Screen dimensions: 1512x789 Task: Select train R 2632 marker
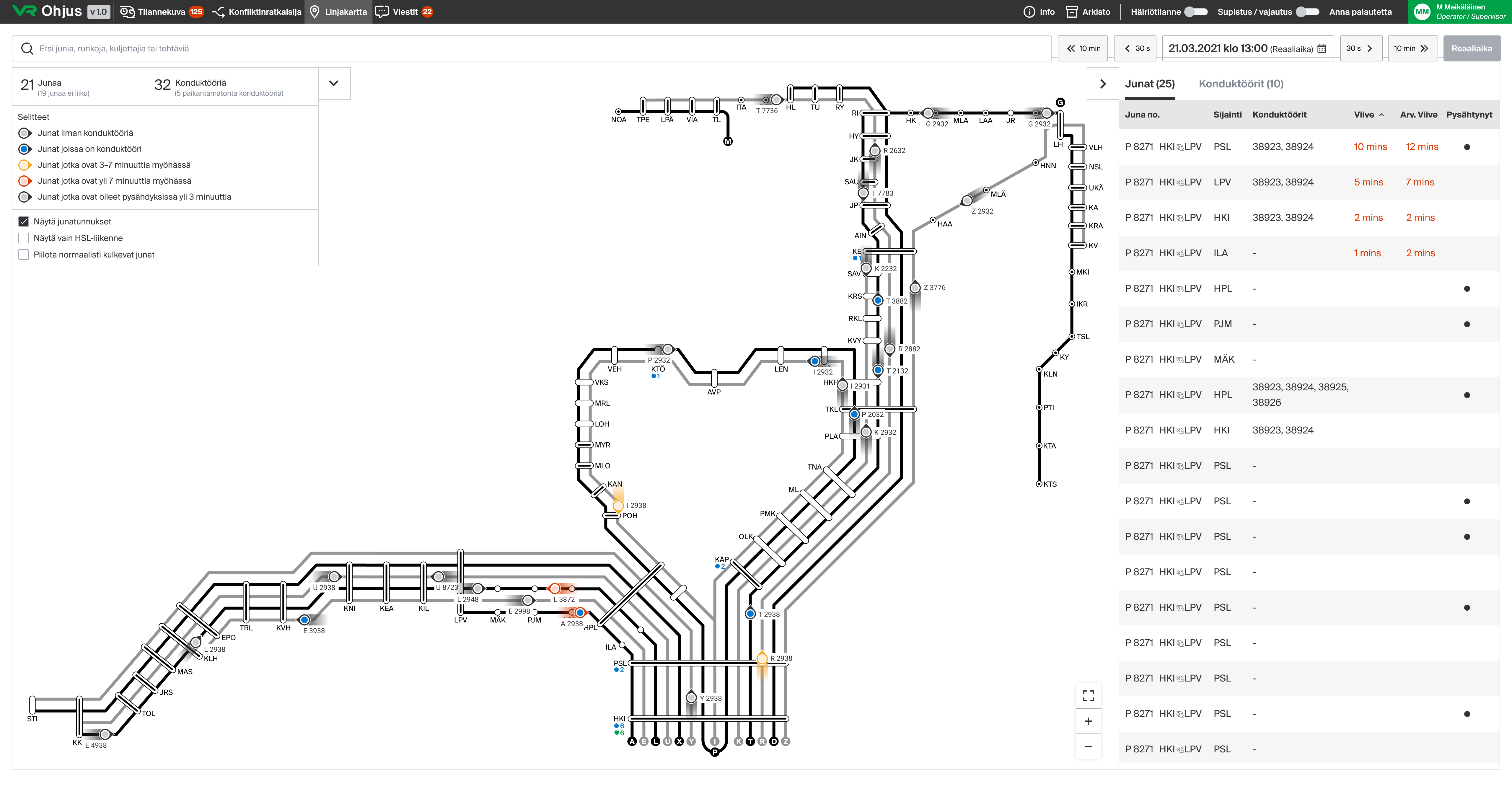coord(874,151)
